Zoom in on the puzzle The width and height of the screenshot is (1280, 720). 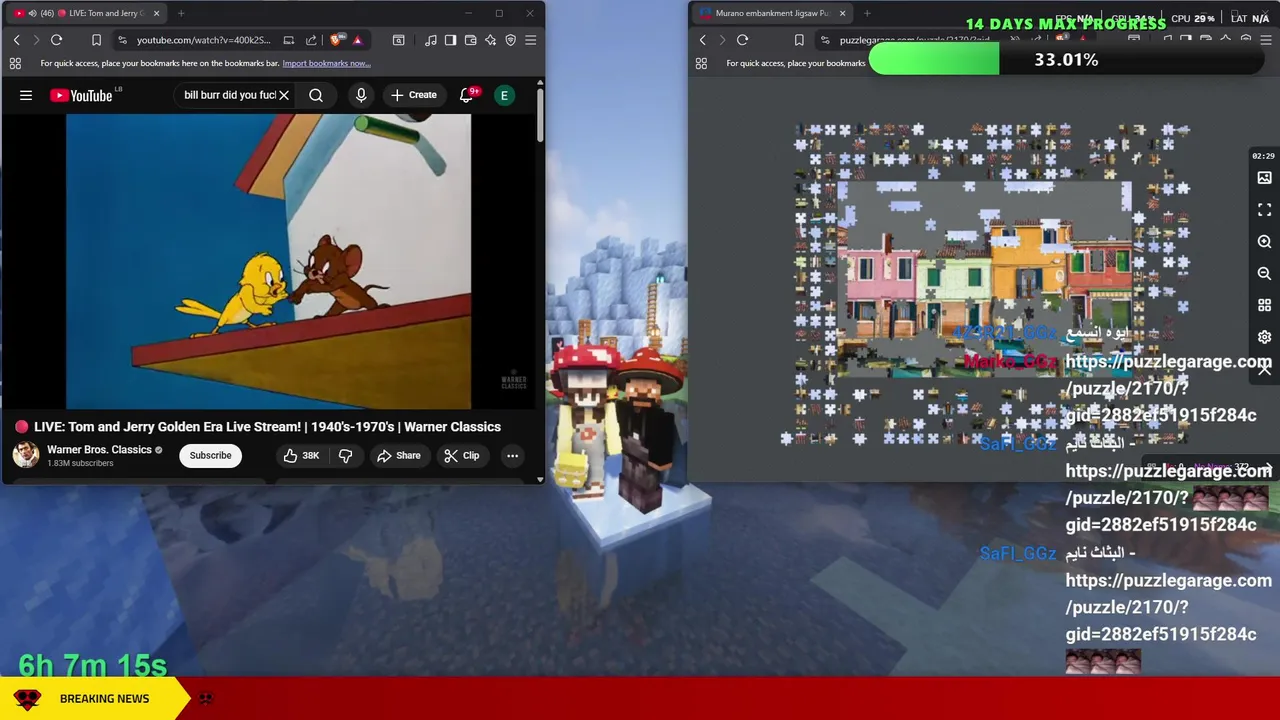[x=1264, y=242]
